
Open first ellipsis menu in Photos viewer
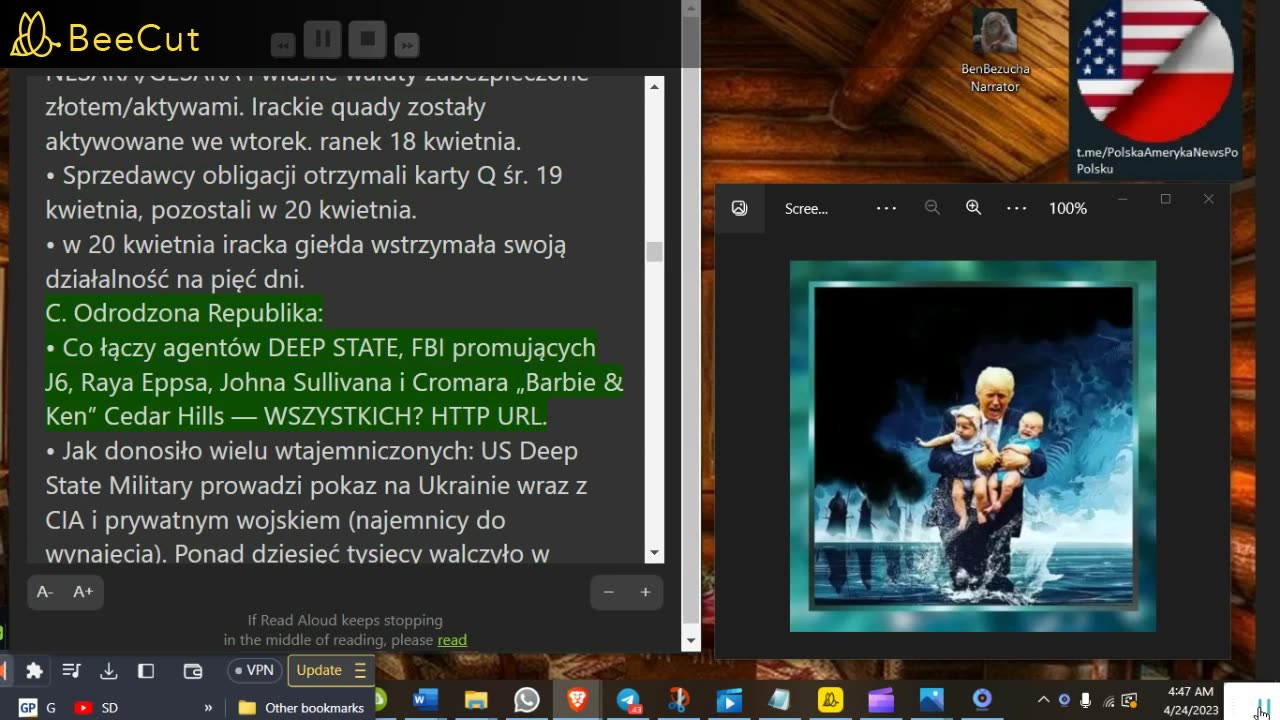pos(886,208)
